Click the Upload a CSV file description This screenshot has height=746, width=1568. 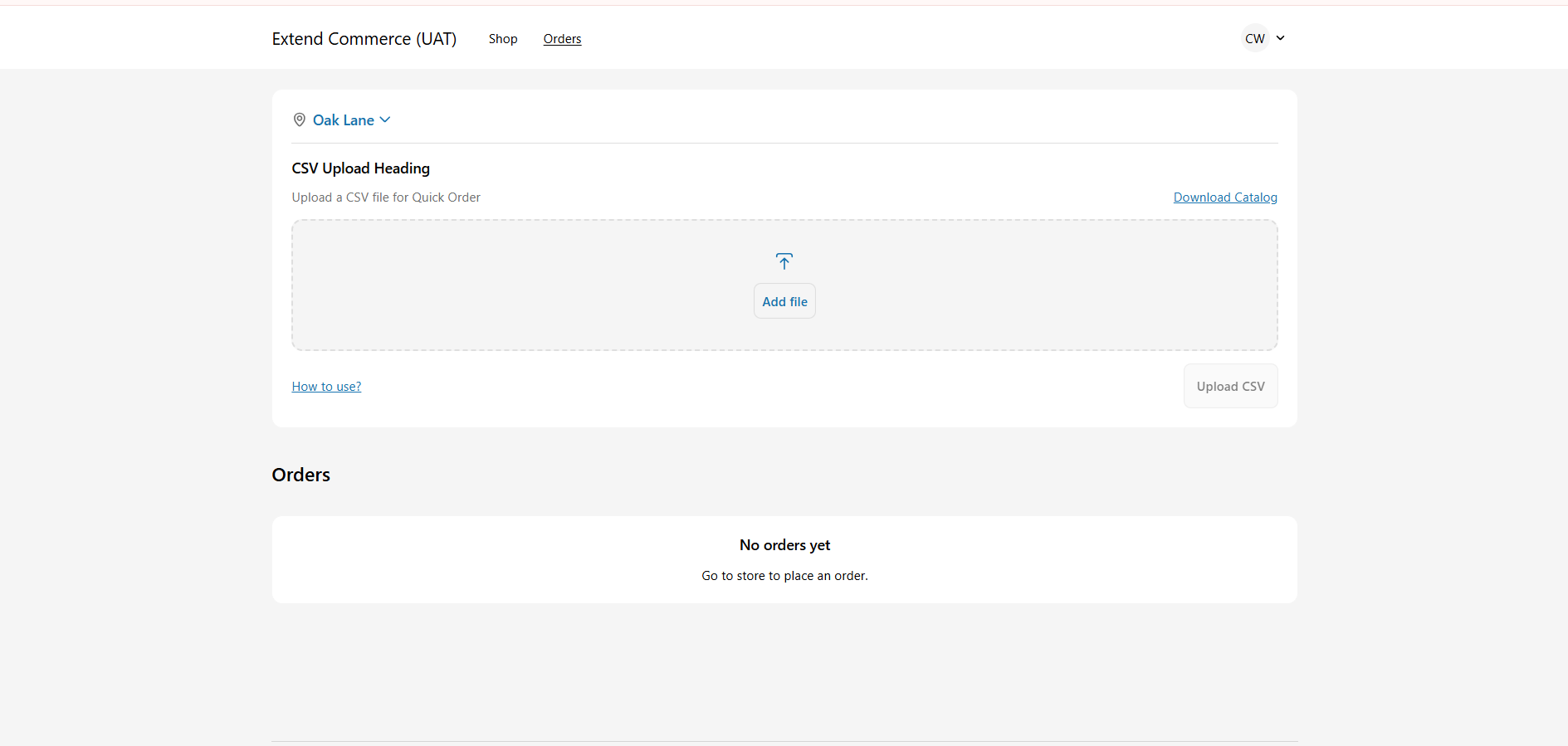click(x=386, y=197)
